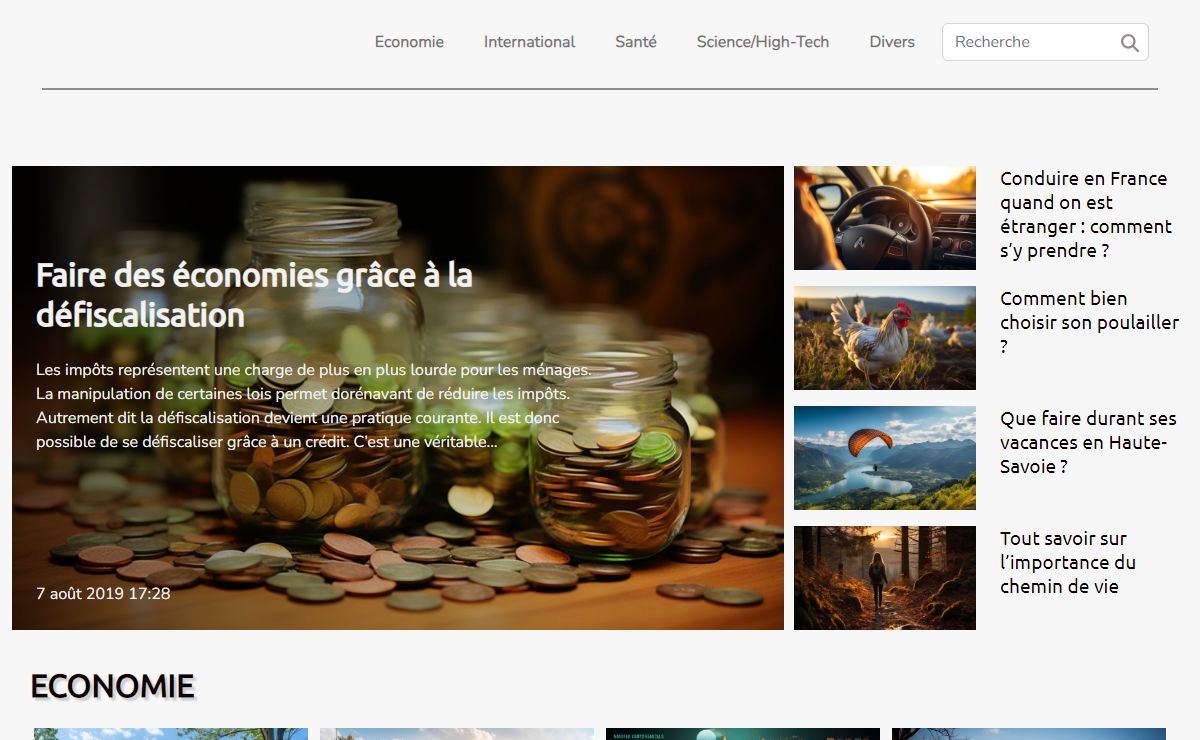
Task: Open 'Comment bien choisir son poulailler' link
Action: pos(1089,322)
